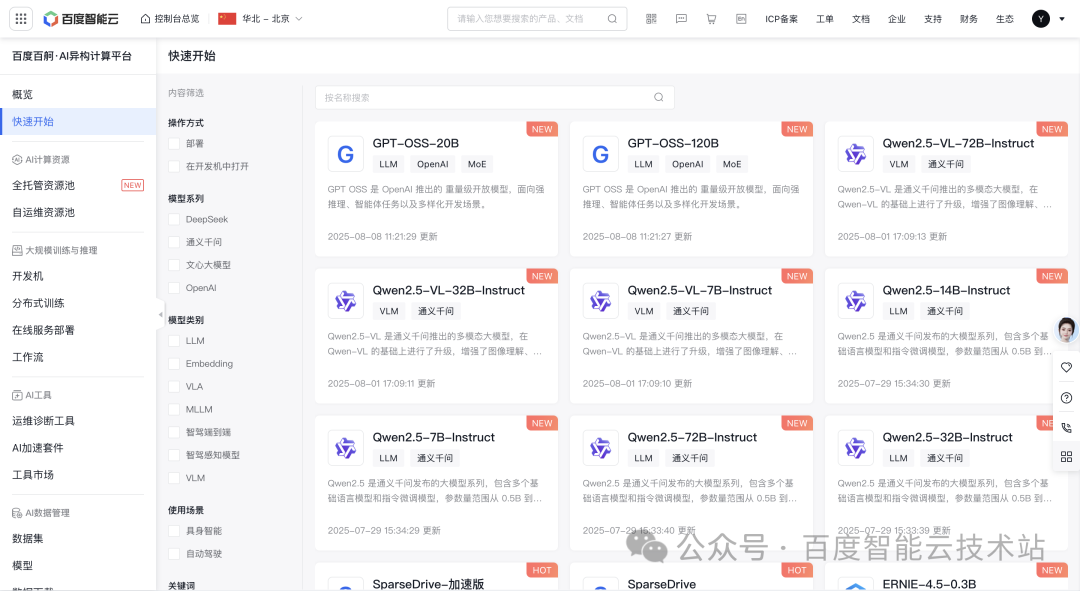Click the Qwen2.5-VL-32B-Instruct model logo
The height and width of the screenshot is (591, 1080).
(x=345, y=301)
